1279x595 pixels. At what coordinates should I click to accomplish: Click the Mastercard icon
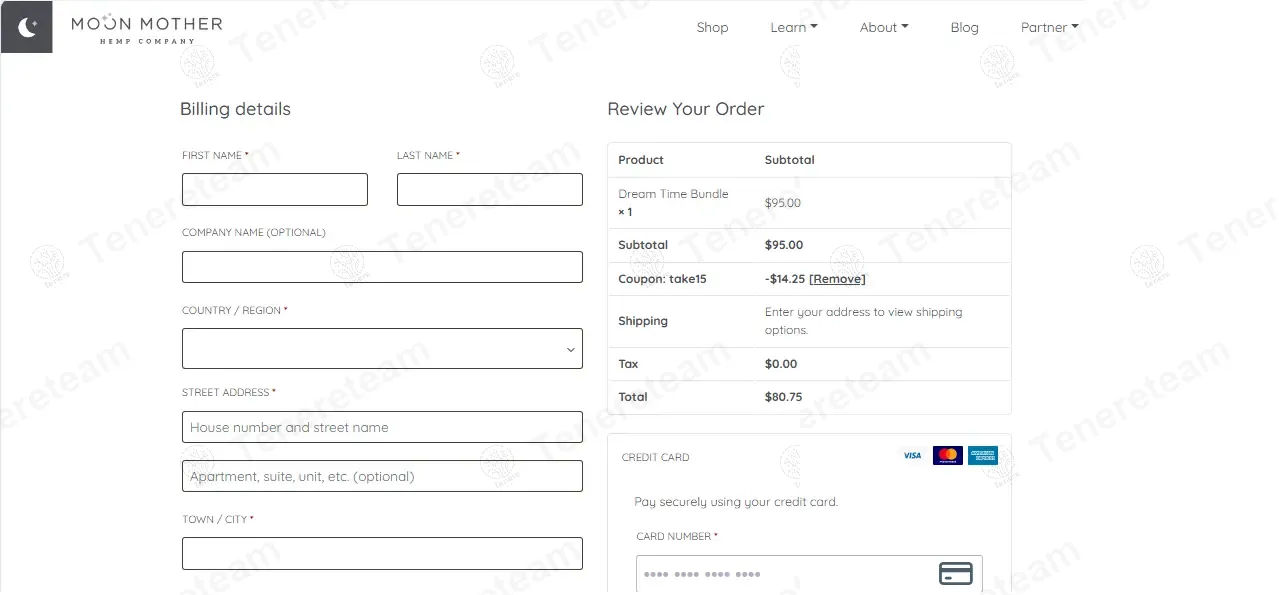tap(947, 456)
